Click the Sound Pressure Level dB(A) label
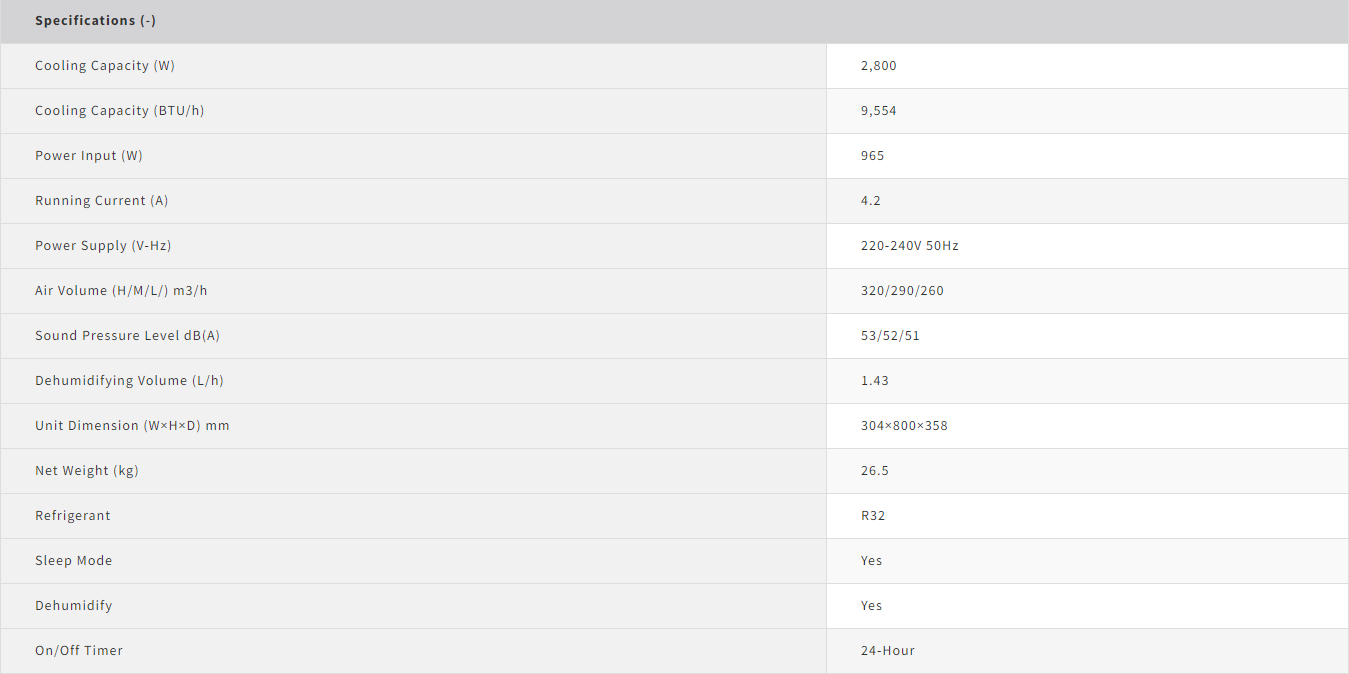The width and height of the screenshot is (1349, 674). click(127, 336)
